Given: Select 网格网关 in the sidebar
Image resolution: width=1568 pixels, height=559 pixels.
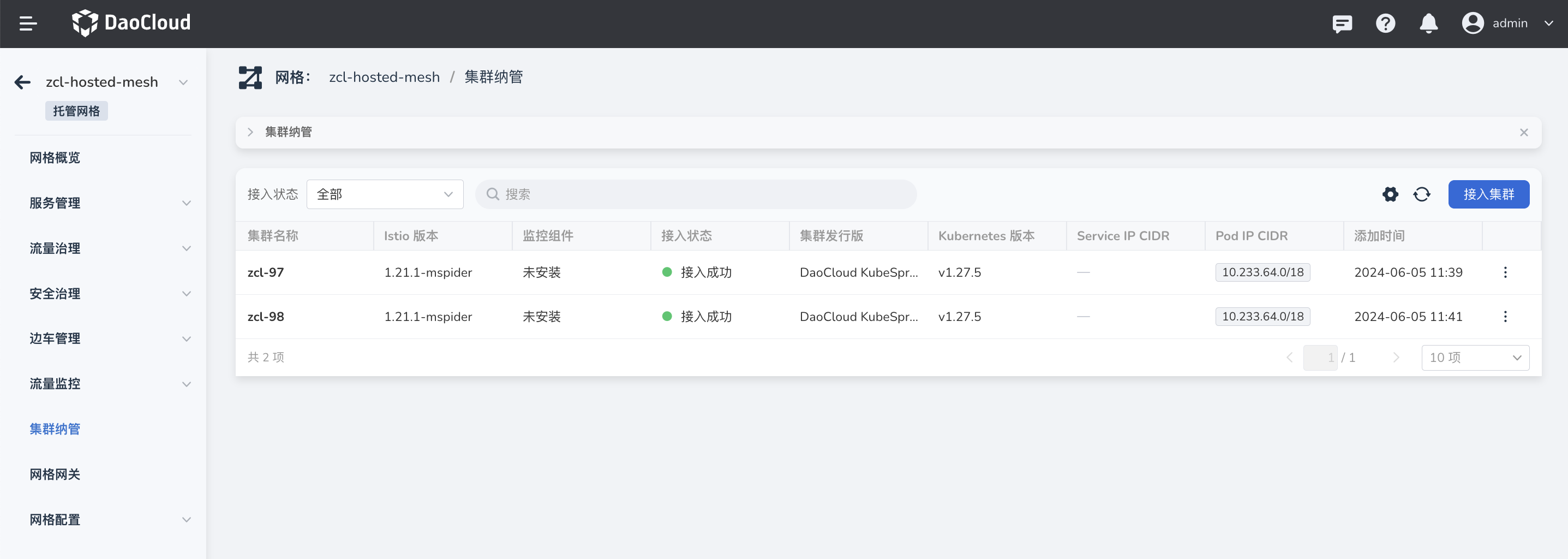Looking at the screenshot, I should (x=55, y=474).
